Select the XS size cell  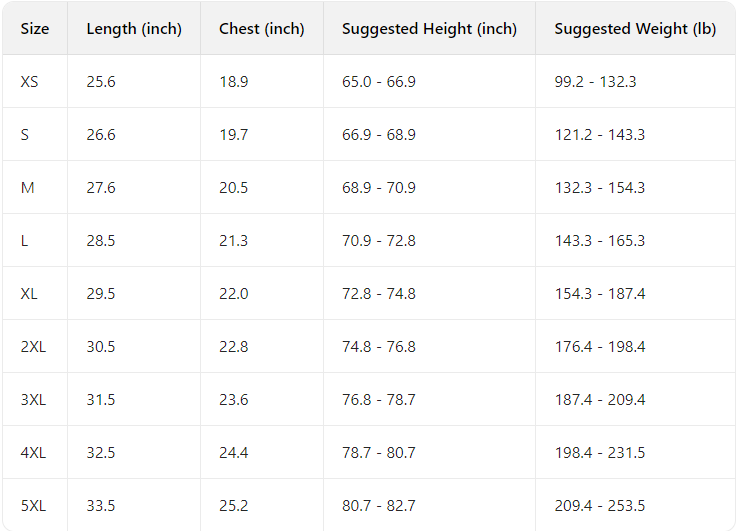[29, 82]
